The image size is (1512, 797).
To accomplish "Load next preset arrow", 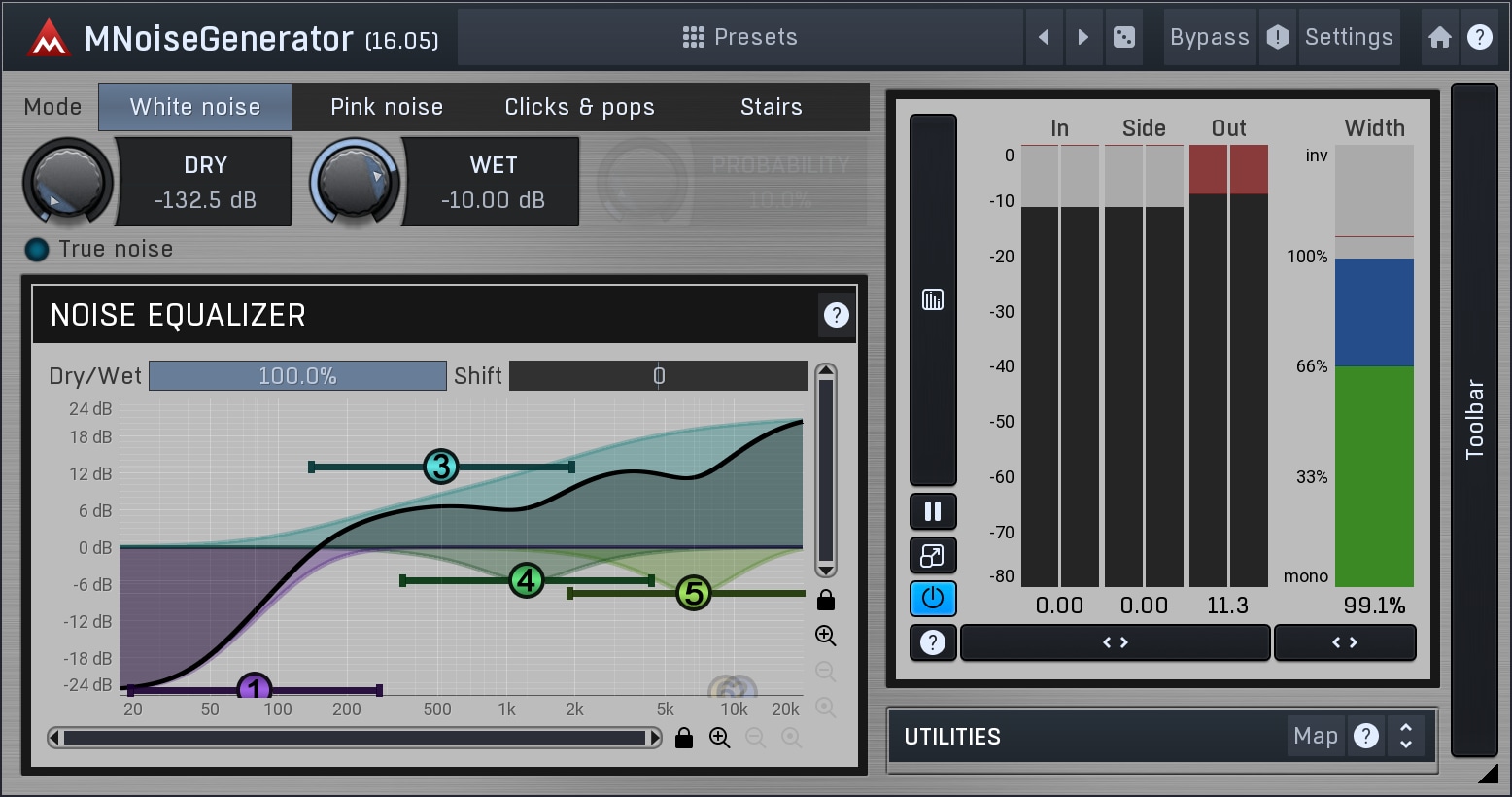I will pyautogui.click(x=1083, y=37).
